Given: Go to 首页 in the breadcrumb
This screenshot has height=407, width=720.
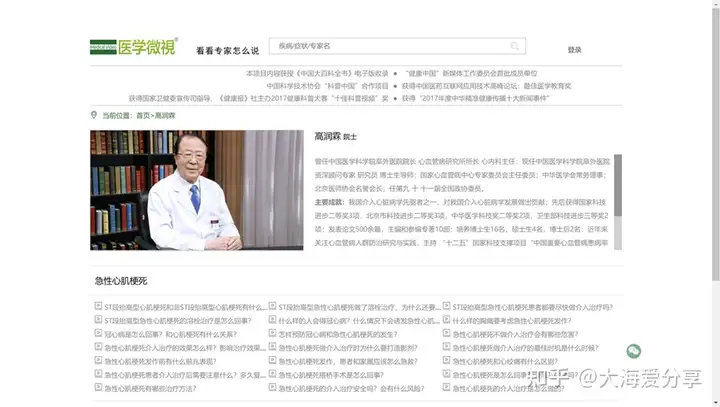Looking at the screenshot, I should coord(143,116).
